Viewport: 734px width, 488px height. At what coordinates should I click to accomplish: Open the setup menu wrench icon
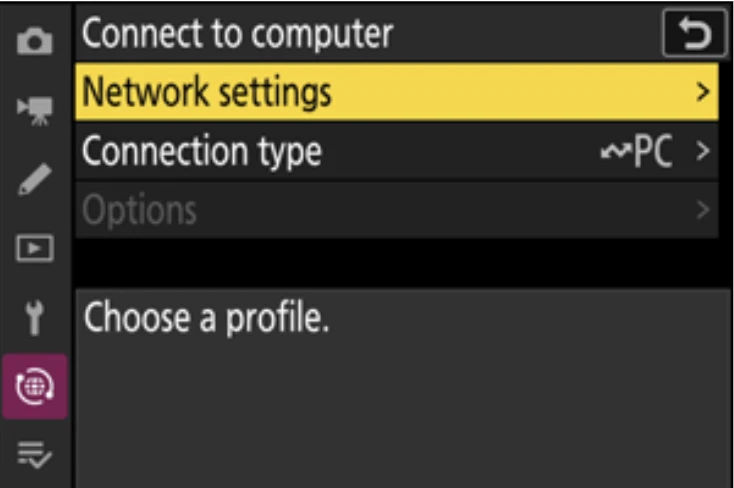pos(35,318)
